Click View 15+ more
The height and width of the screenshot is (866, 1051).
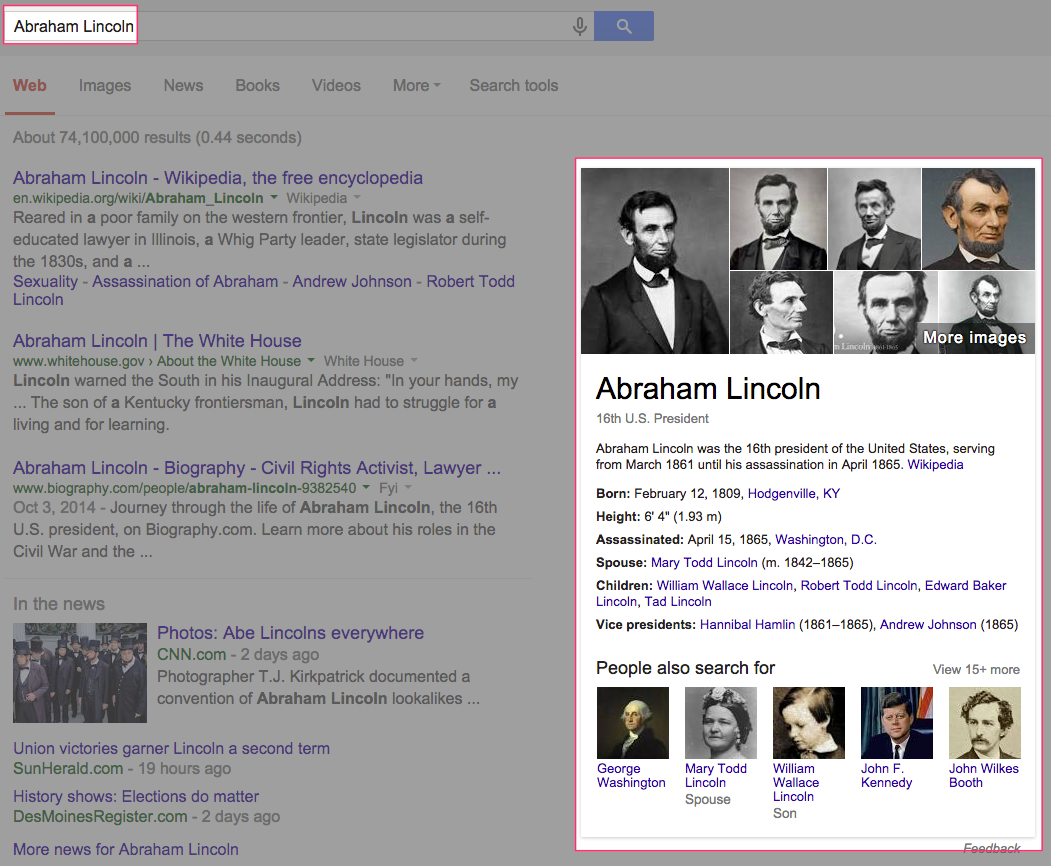coord(976,669)
